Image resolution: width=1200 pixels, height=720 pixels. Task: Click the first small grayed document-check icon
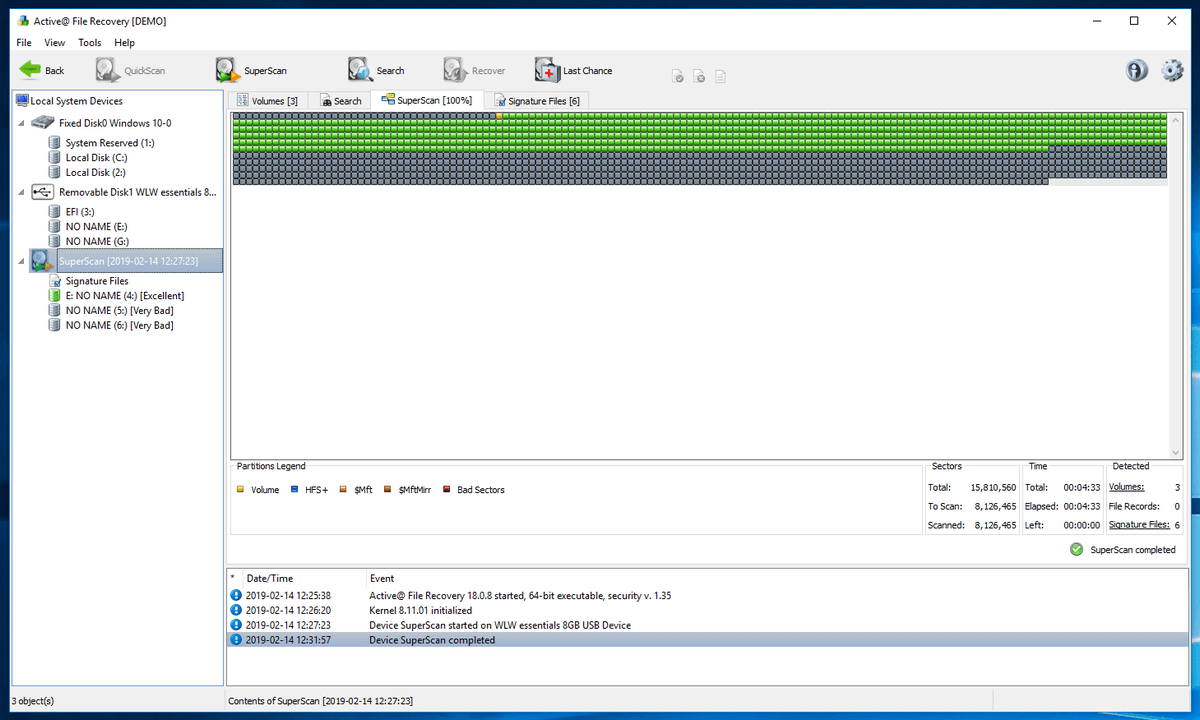[x=677, y=76]
